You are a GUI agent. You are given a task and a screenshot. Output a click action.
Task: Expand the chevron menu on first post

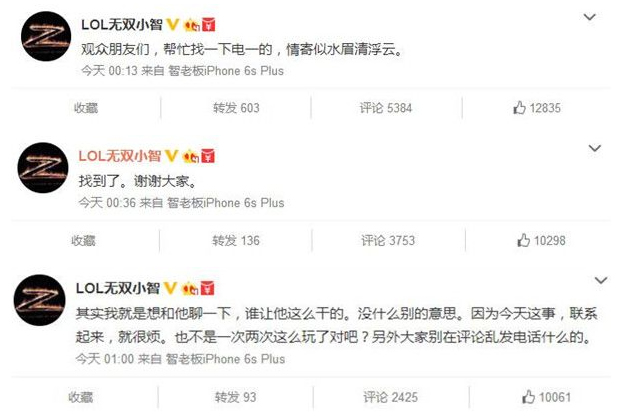pyautogui.click(x=590, y=17)
